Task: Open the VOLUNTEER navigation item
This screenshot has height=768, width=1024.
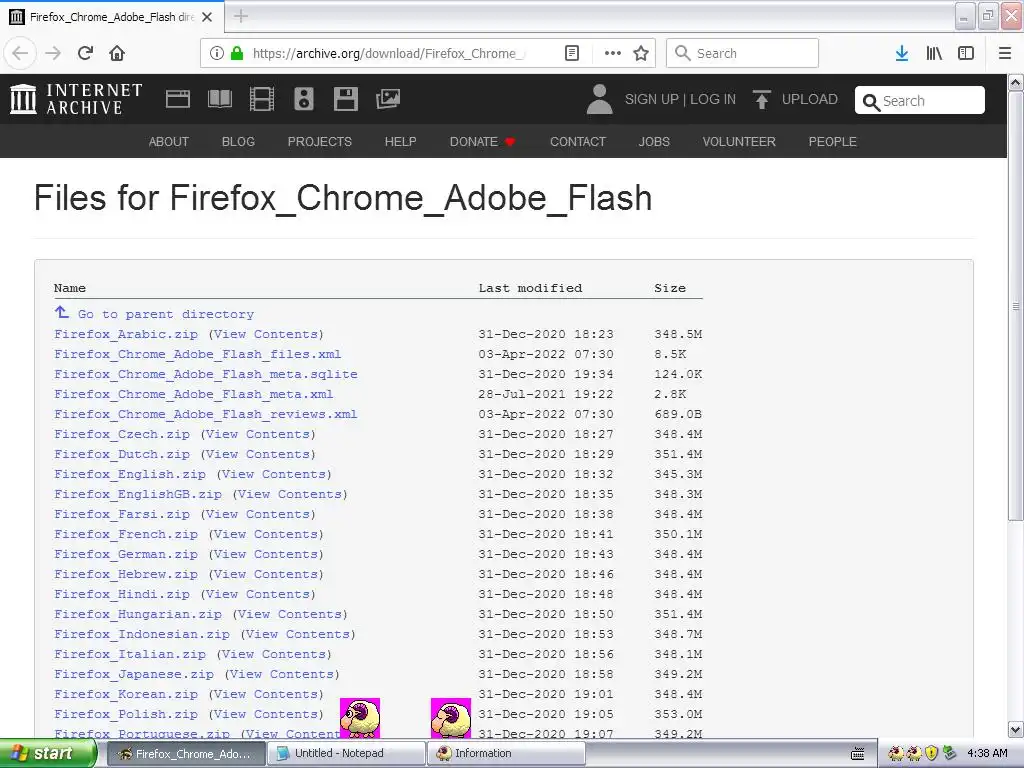Action: pyautogui.click(x=739, y=142)
